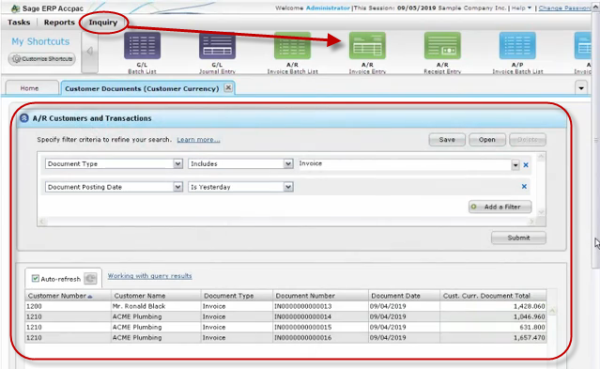Open the Is Yesterday operator dropdown
Viewport: 600px width, 369px height.
click(x=288, y=187)
